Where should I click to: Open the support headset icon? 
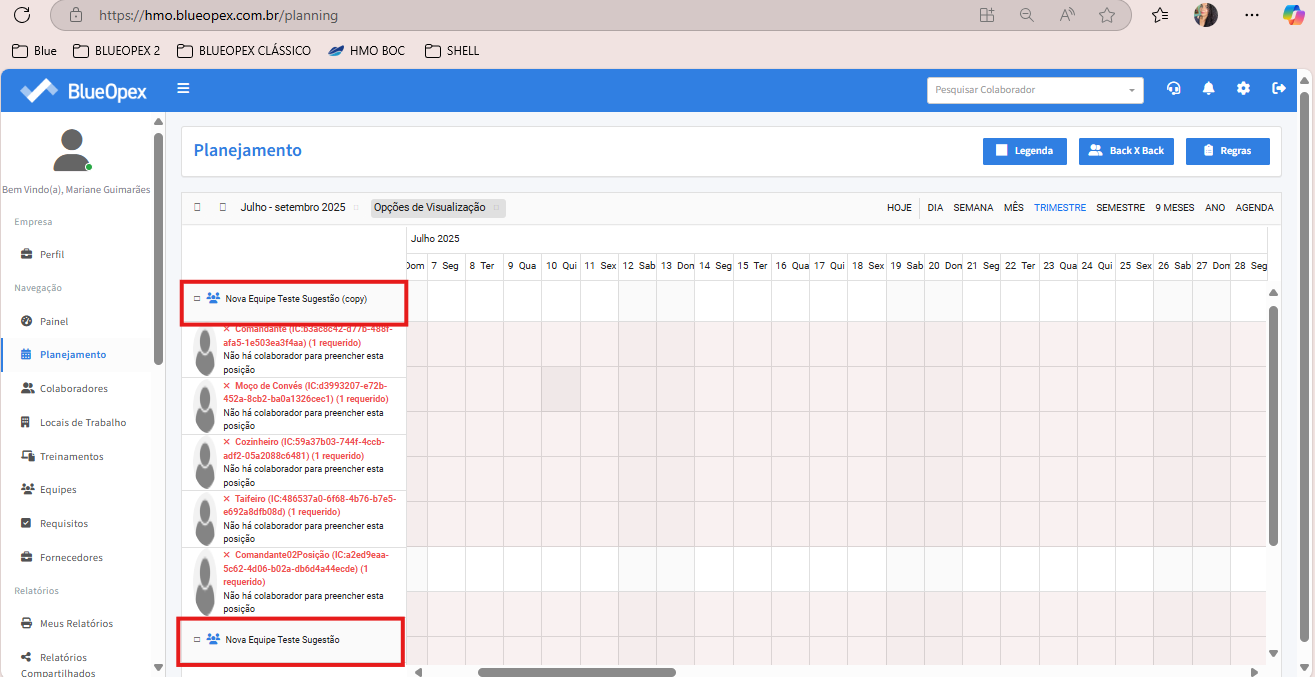click(1174, 89)
